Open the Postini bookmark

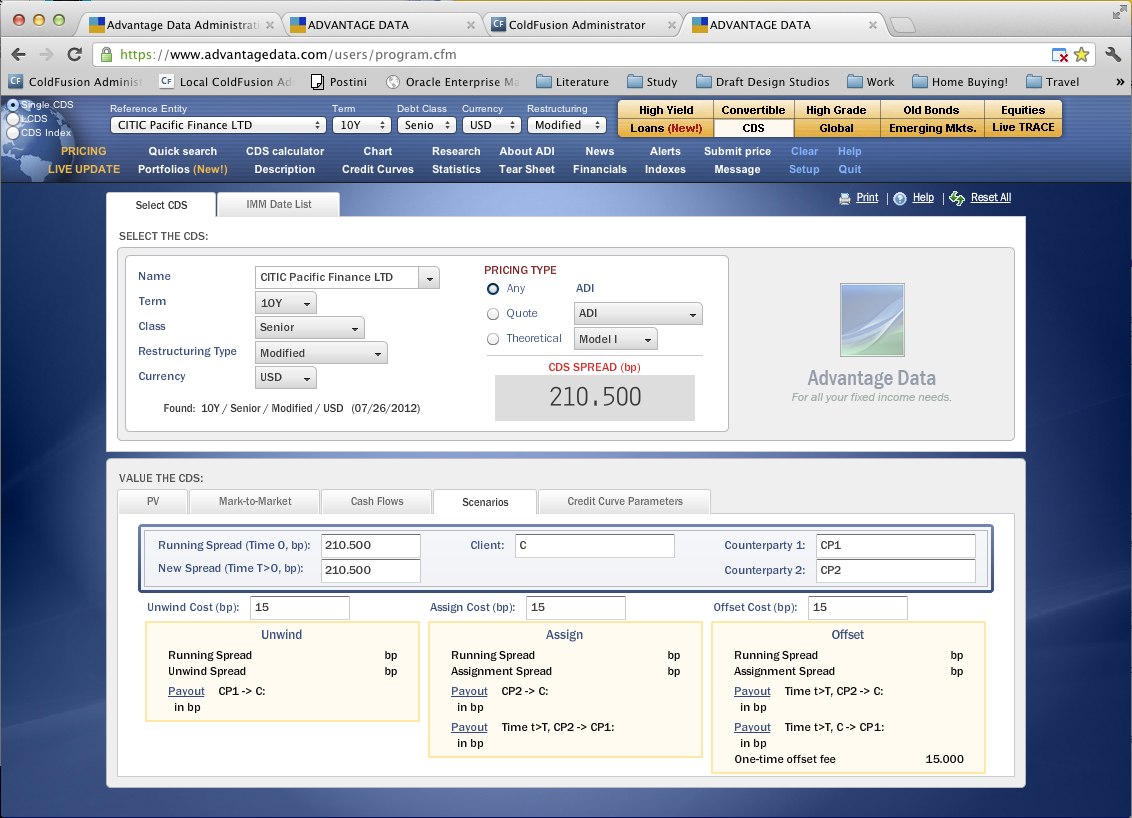339,82
